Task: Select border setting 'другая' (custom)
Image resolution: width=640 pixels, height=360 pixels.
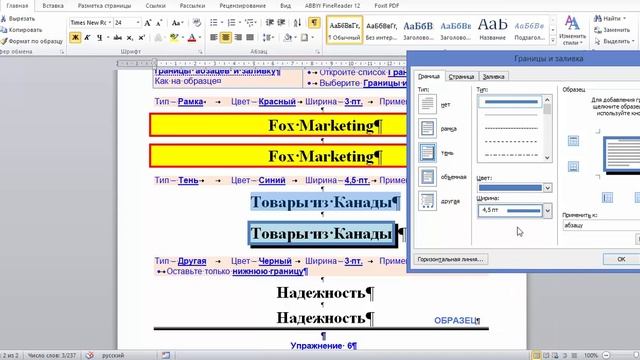Action: click(427, 201)
